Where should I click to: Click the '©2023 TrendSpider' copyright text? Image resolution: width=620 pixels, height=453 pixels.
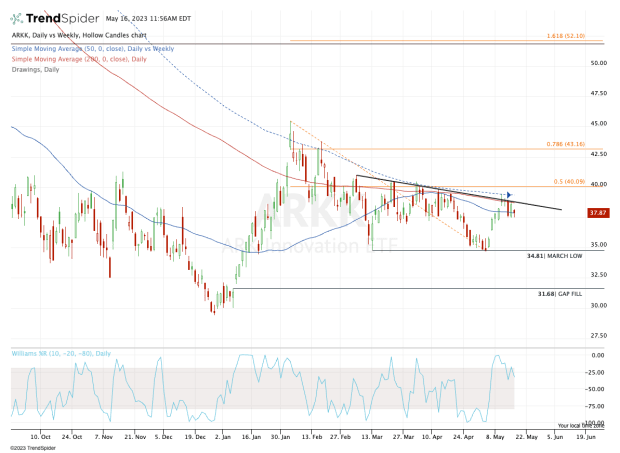point(33,448)
